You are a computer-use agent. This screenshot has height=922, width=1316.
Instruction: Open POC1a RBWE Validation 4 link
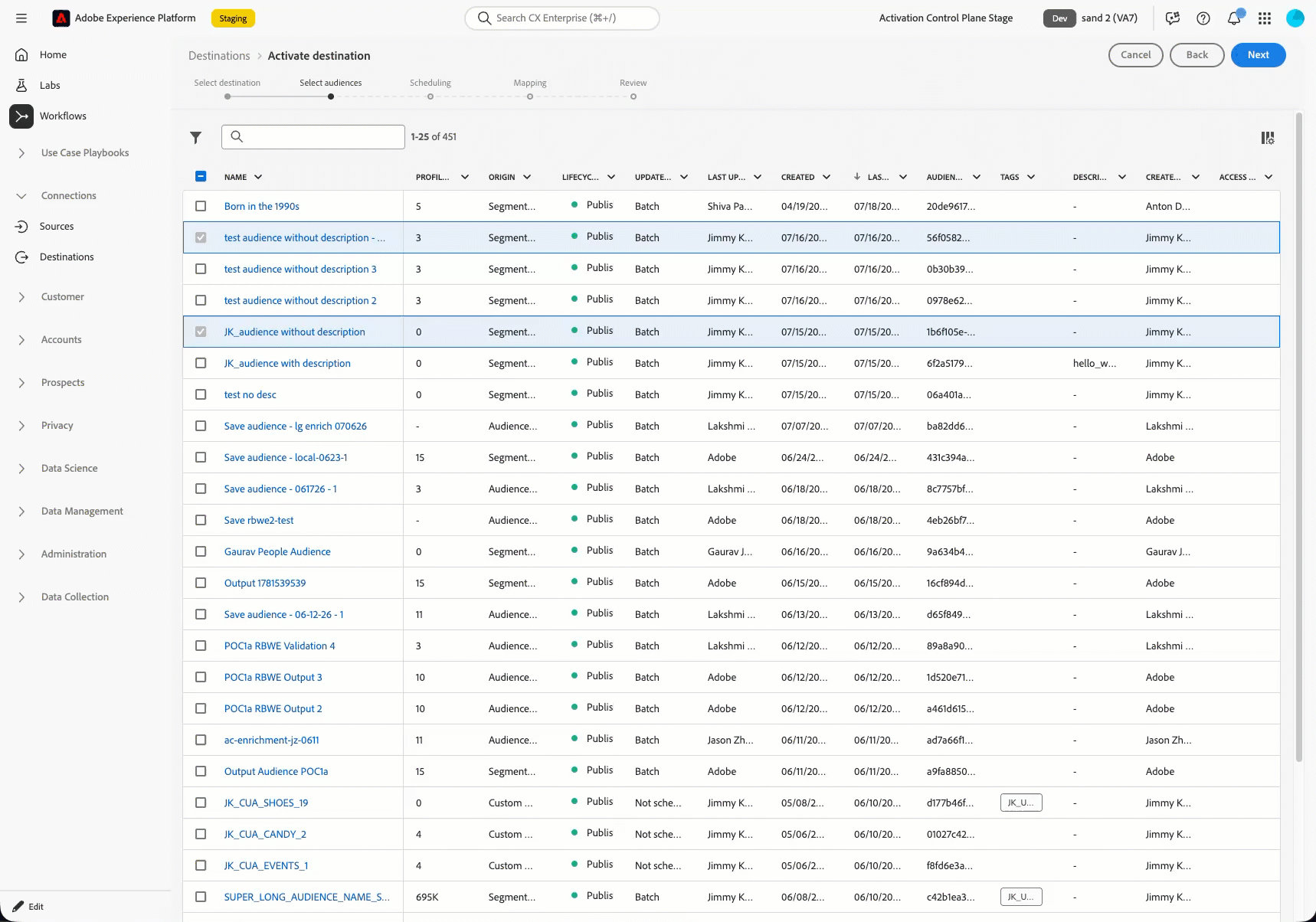point(280,646)
